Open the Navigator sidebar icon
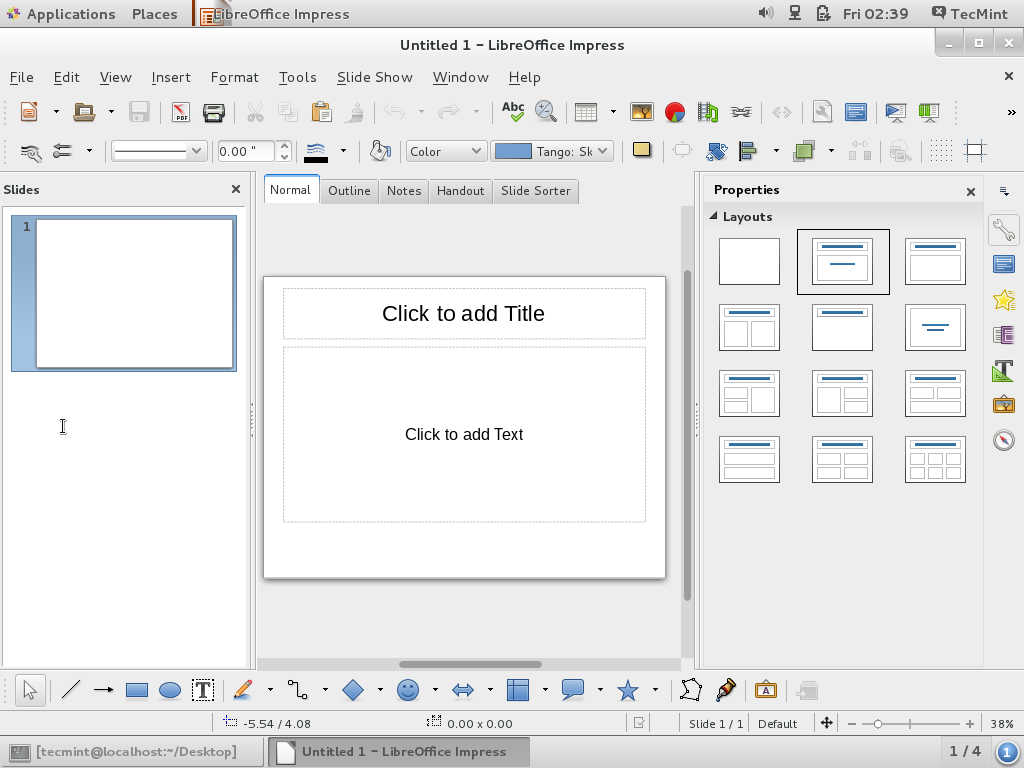The image size is (1024, 768). click(1003, 440)
